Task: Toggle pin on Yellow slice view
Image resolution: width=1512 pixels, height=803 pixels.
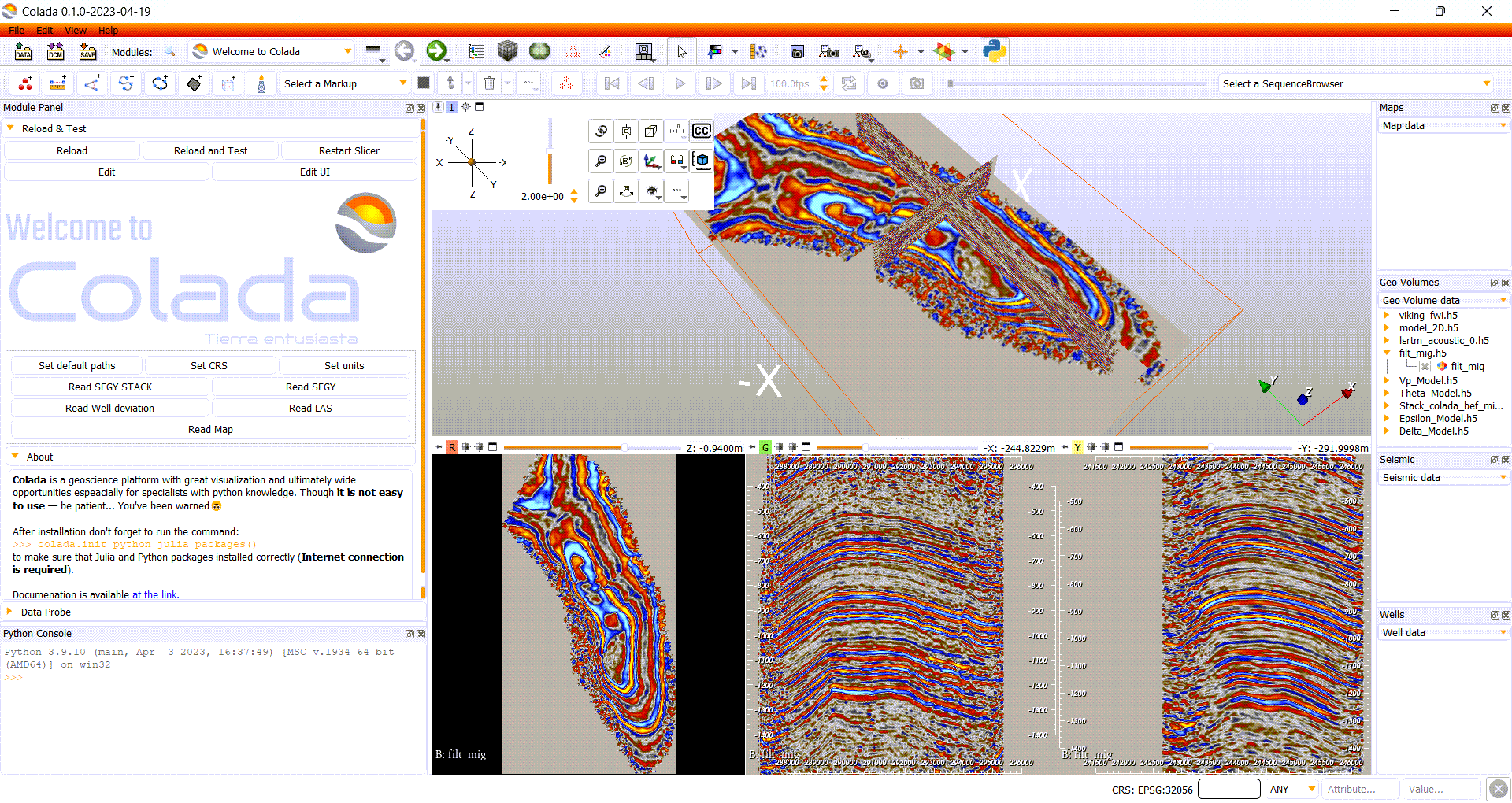Action: point(1065,447)
